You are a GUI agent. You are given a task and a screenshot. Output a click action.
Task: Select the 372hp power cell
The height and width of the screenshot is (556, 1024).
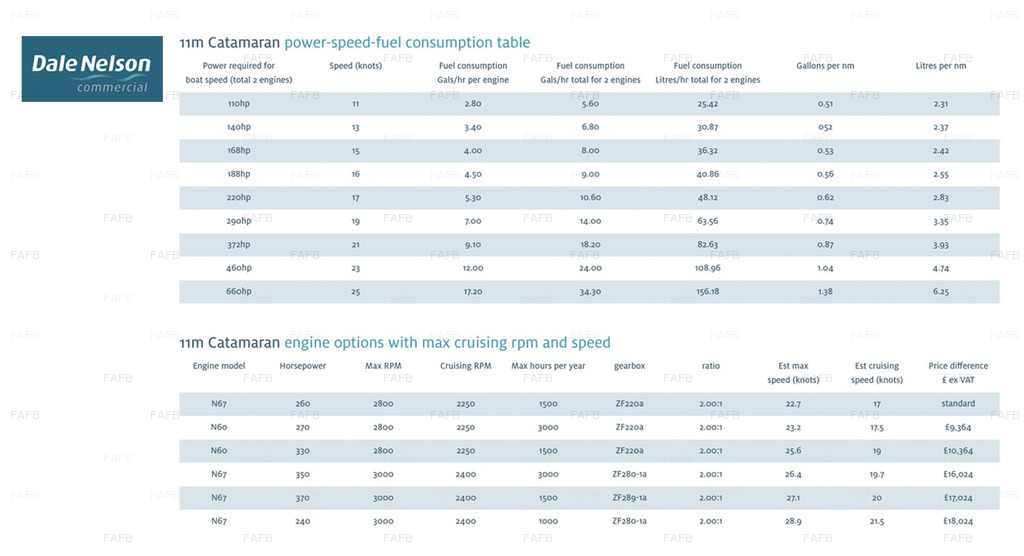coord(239,245)
